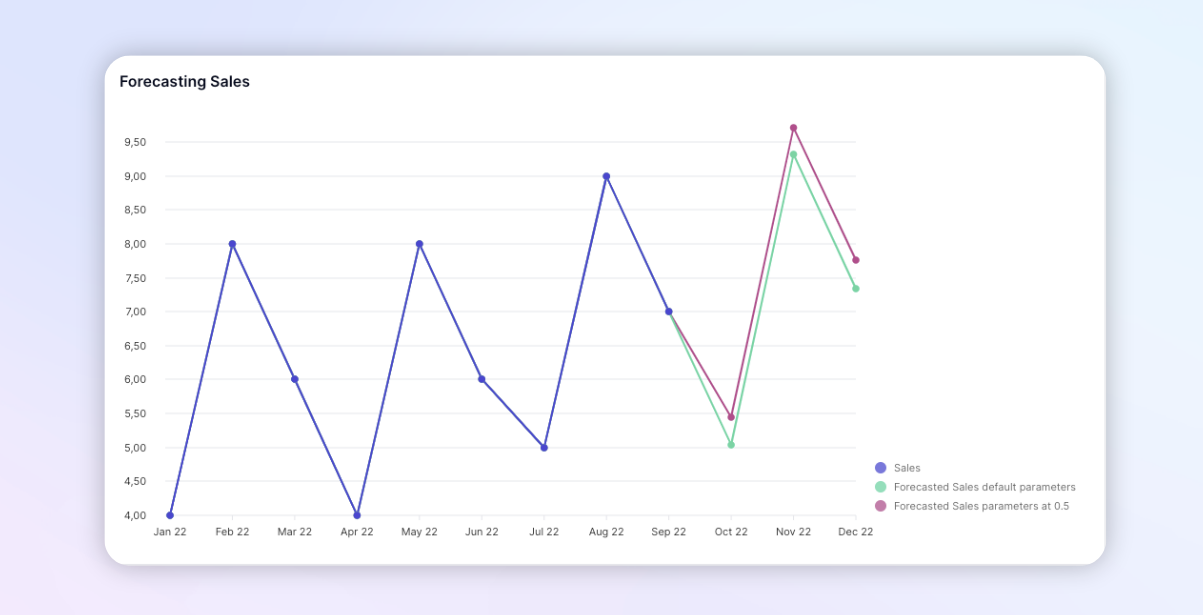Screen dimensions: 1203x615
Task: Click the 'Oct 22' x-axis label
Action: pos(731,532)
